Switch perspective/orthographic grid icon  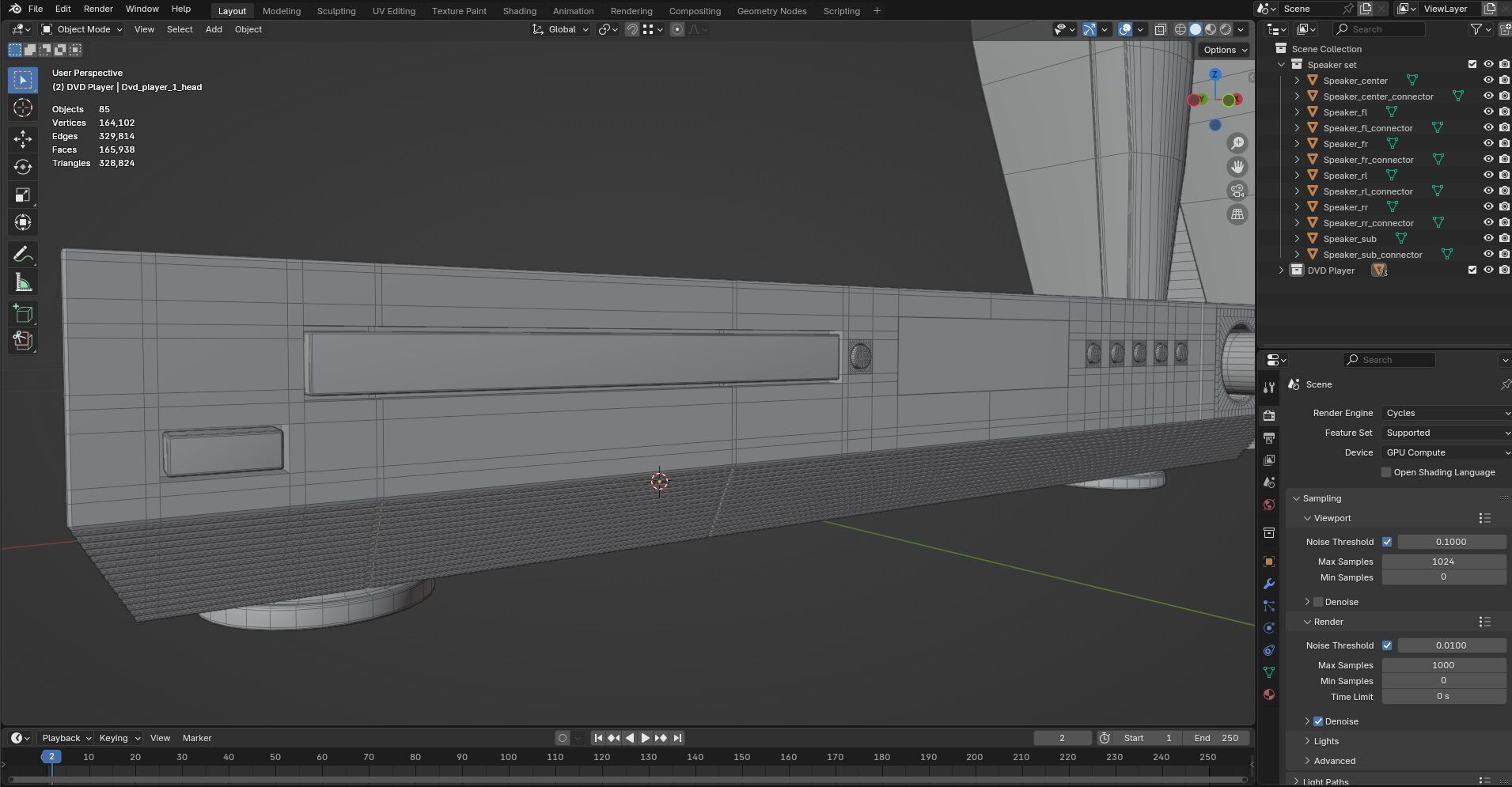[x=1237, y=214]
